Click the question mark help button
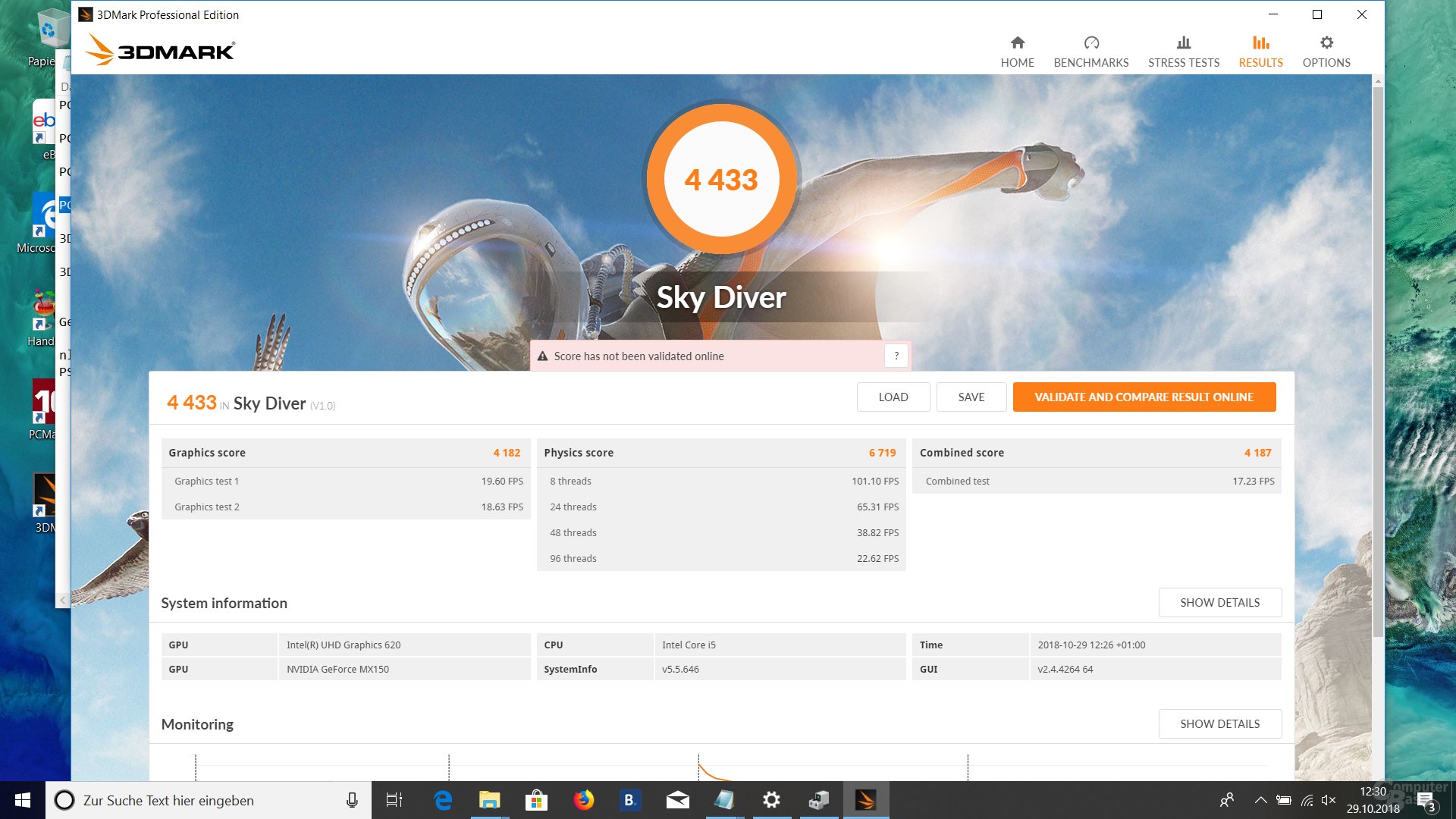This screenshot has height=819, width=1456. pos(896,356)
